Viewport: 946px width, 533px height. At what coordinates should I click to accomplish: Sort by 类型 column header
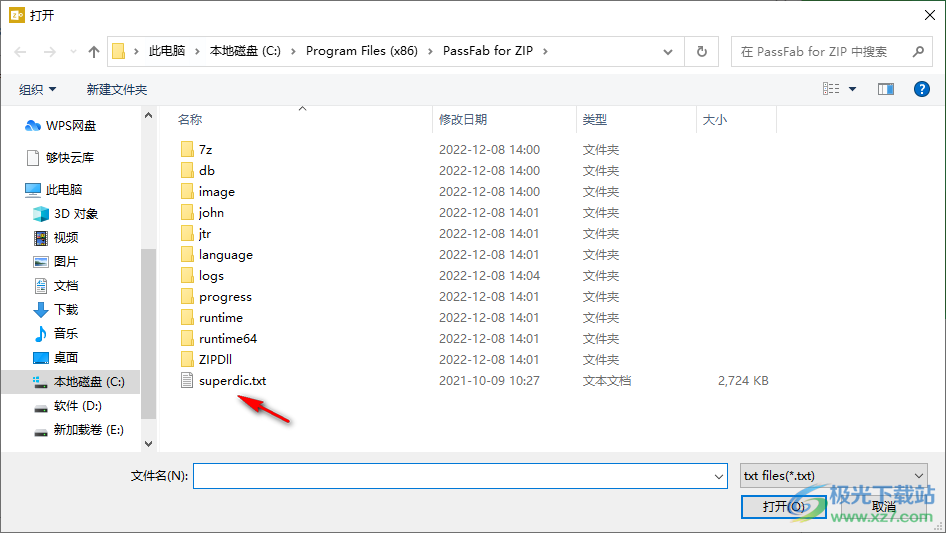595,120
